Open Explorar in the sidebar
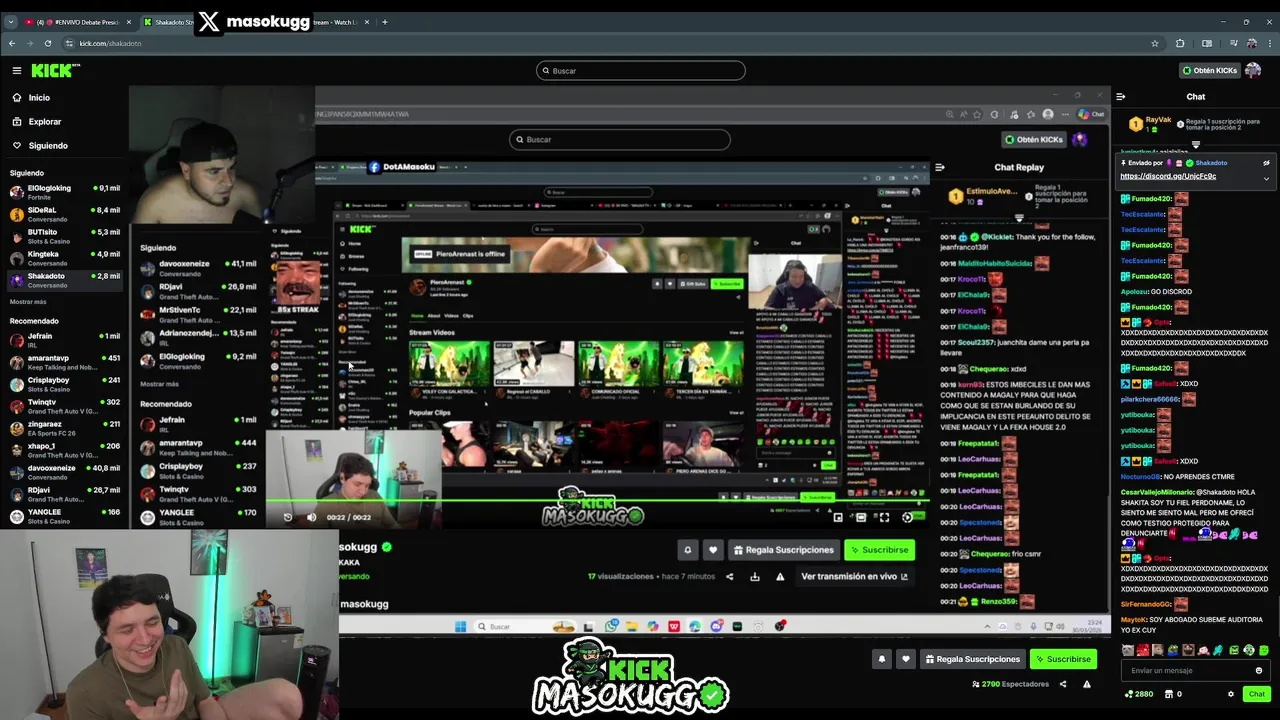The image size is (1280, 720). coord(44,121)
